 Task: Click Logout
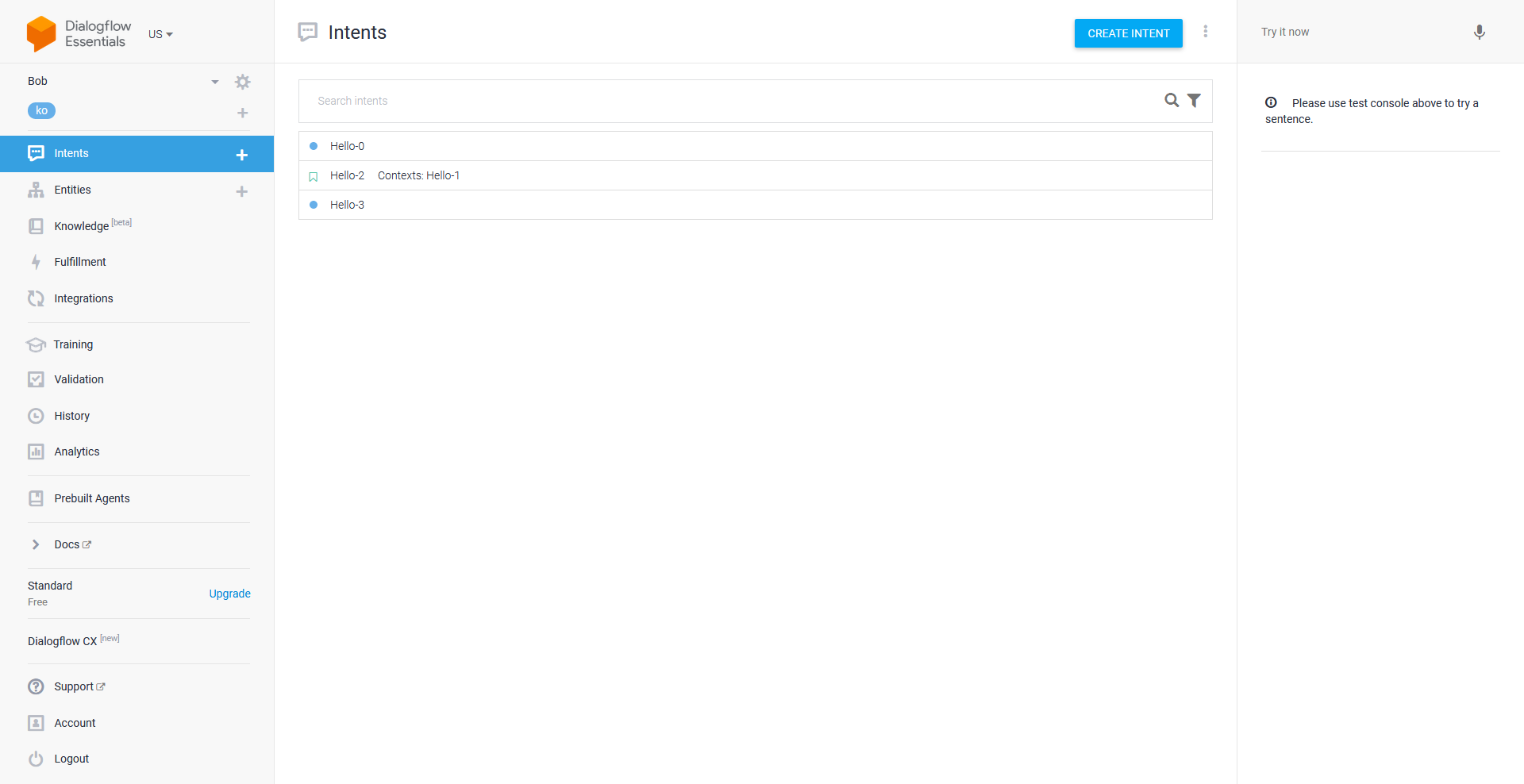(71, 759)
